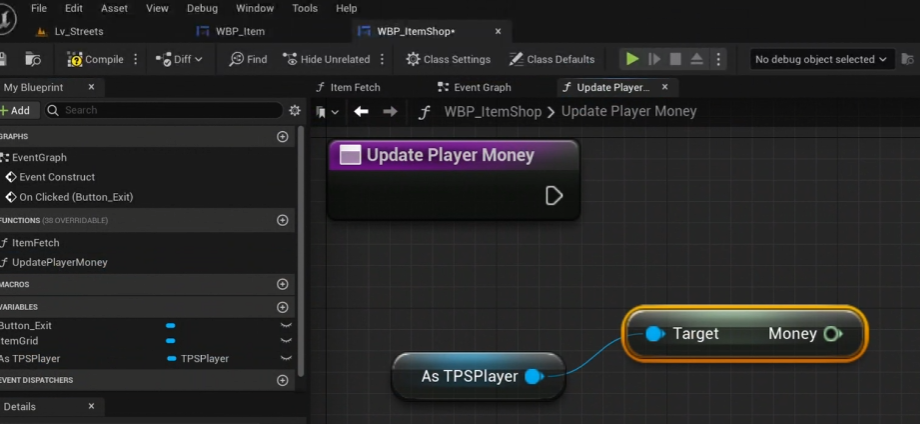Toggle visibility eye for As TPSPlayer variable
The width and height of the screenshot is (920, 424).
point(286,358)
